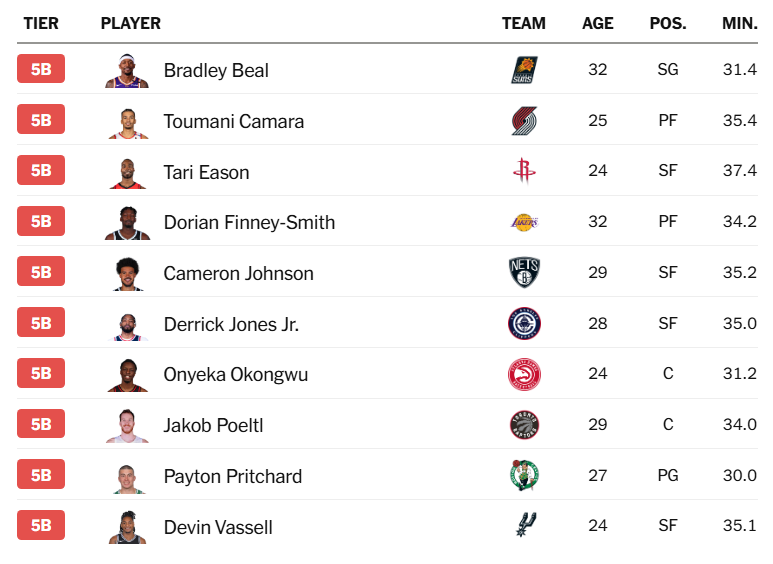Image resolution: width=773 pixels, height=564 pixels.
Task: Click the Brooklyn Nets logo
Action: (x=524, y=273)
